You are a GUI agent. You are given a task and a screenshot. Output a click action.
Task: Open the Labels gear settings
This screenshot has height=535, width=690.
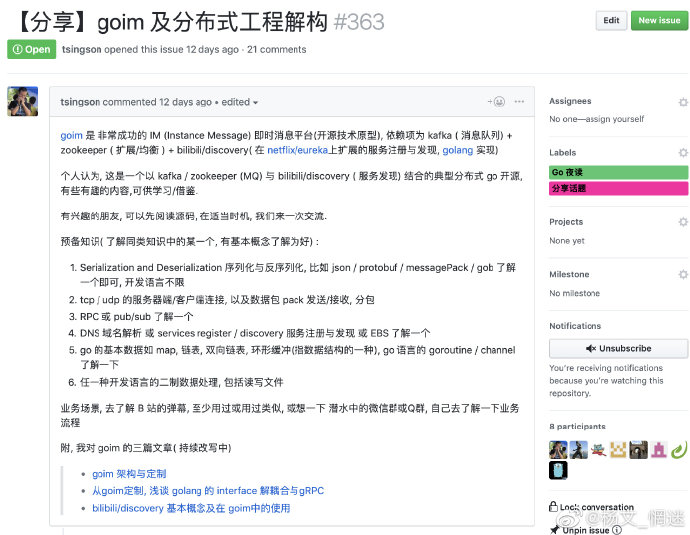tap(683, 153)
